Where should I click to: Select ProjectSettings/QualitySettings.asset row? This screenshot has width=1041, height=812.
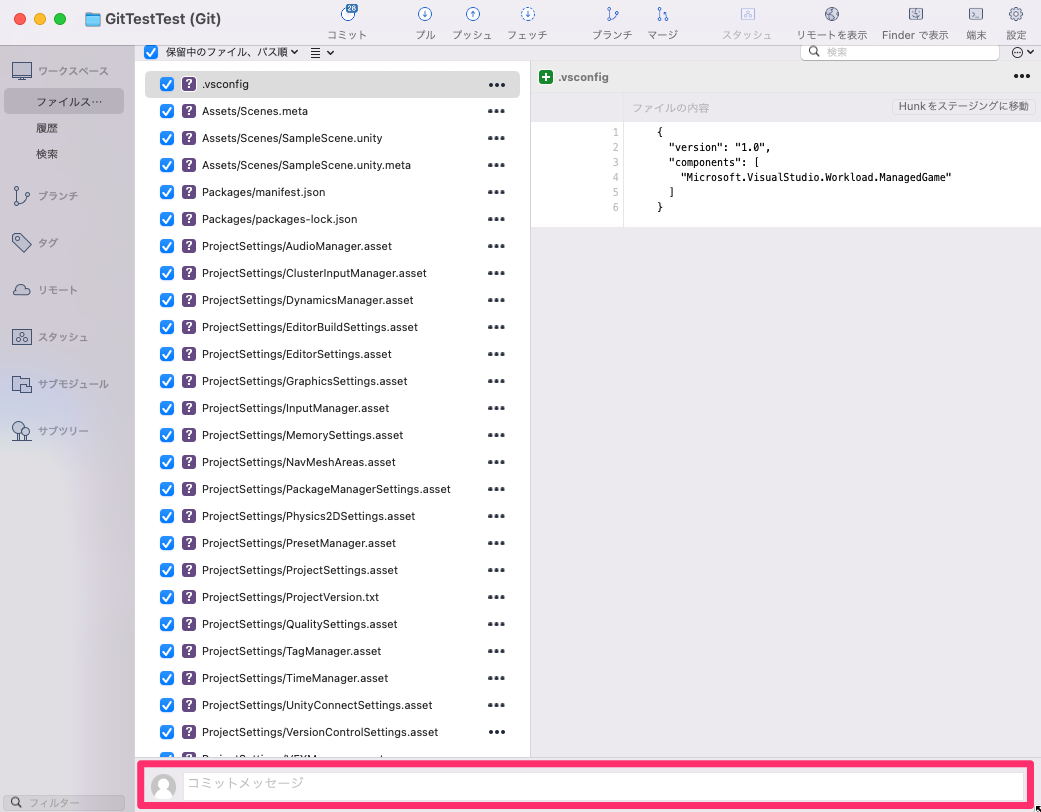(332, 624)
